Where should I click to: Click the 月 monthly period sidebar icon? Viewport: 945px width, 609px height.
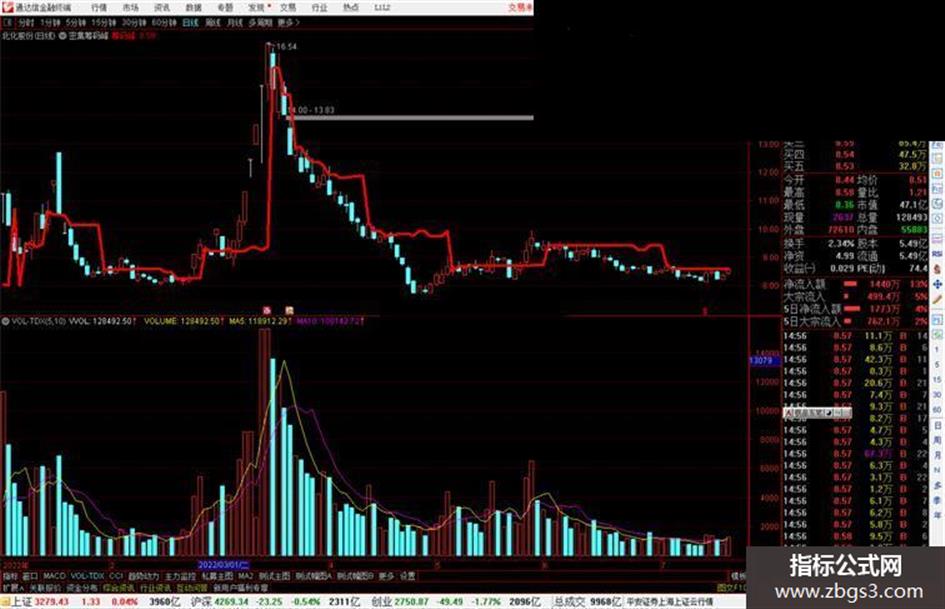(x=937, y=455)
